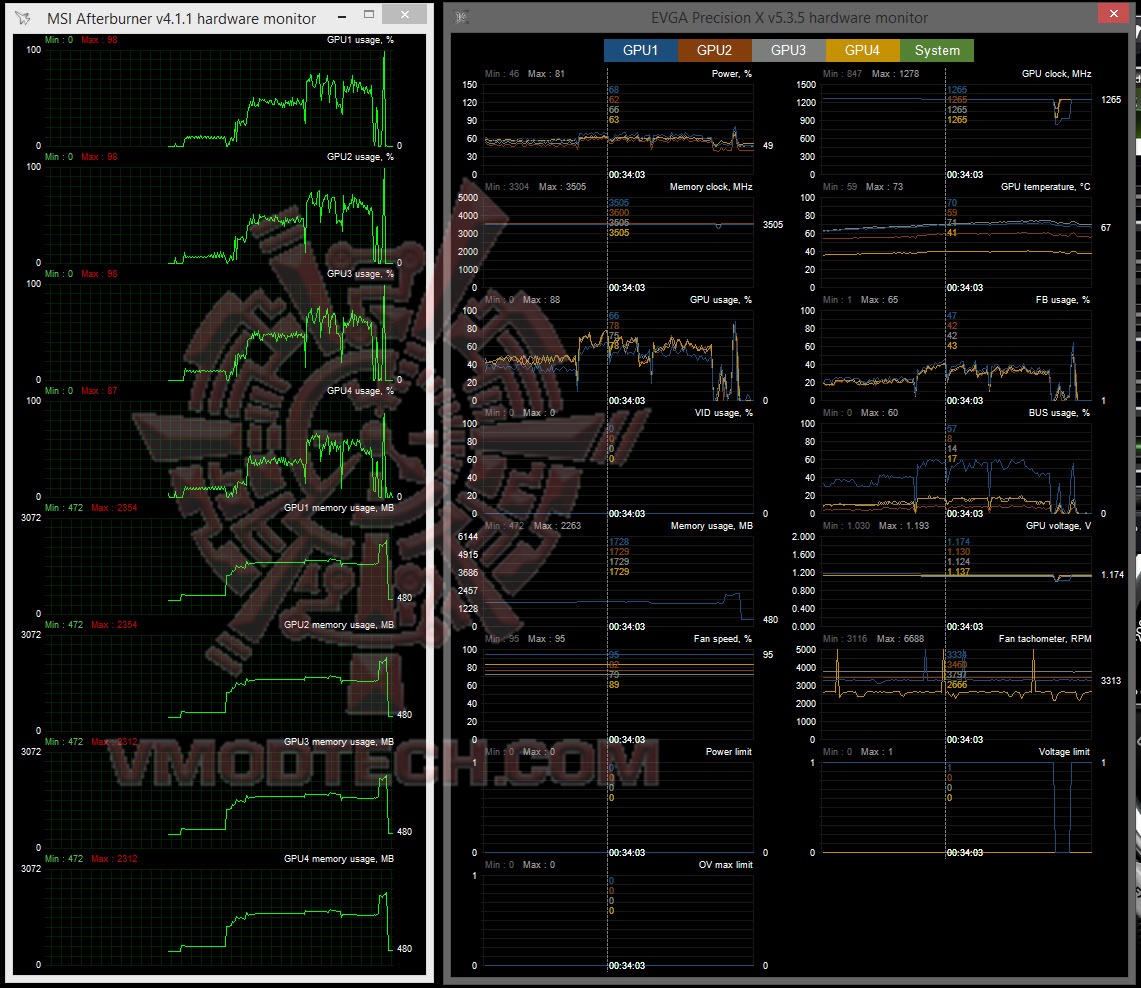The width and height of the screenshot is (1141, 988).
Task: Click the 'FB usage, %' graph title
Action: point(1063,300)
